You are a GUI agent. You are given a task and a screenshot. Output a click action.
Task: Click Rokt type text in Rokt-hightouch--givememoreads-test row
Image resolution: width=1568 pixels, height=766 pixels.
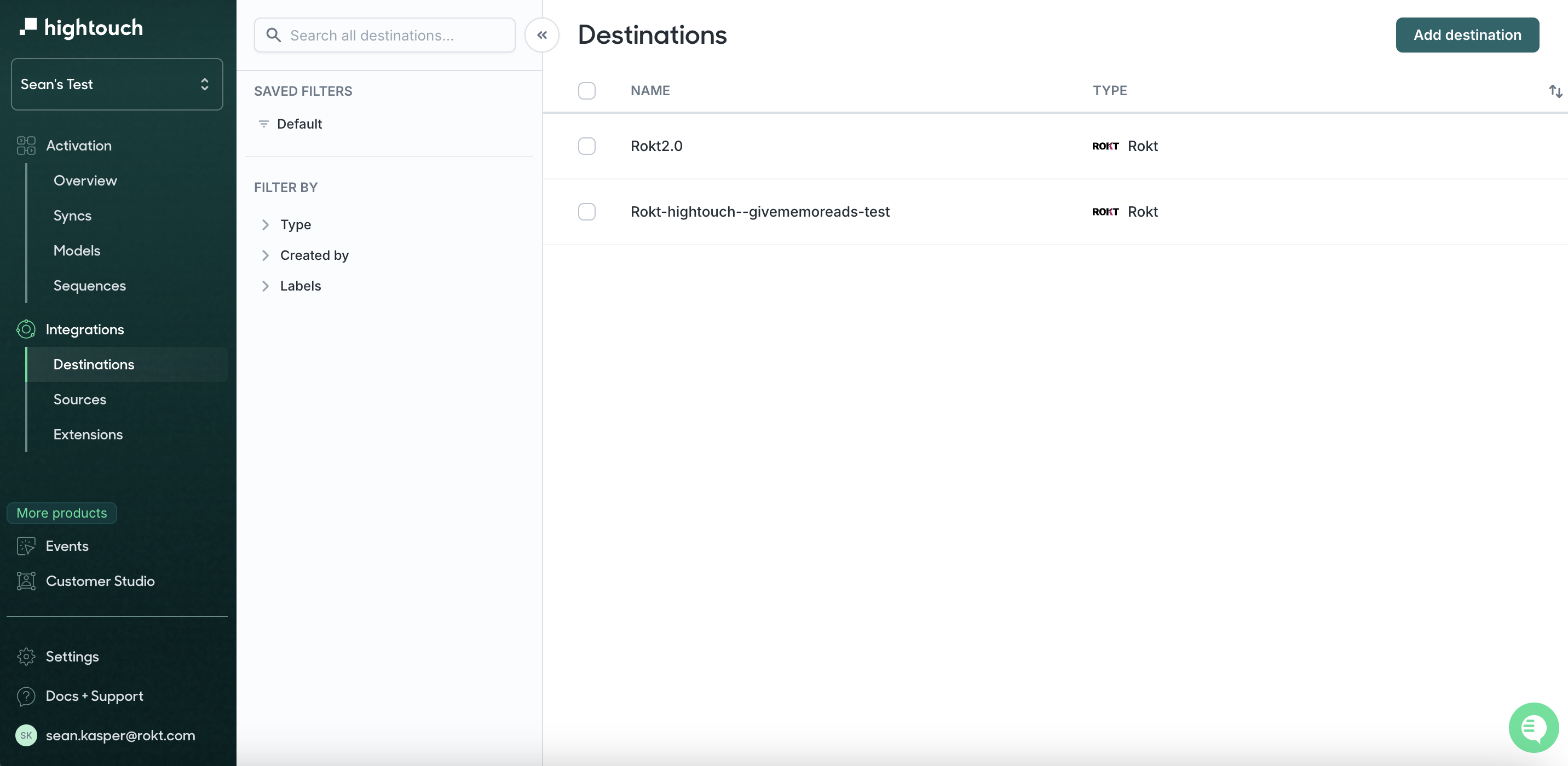pyautogui.click(x=1143, y=212)
